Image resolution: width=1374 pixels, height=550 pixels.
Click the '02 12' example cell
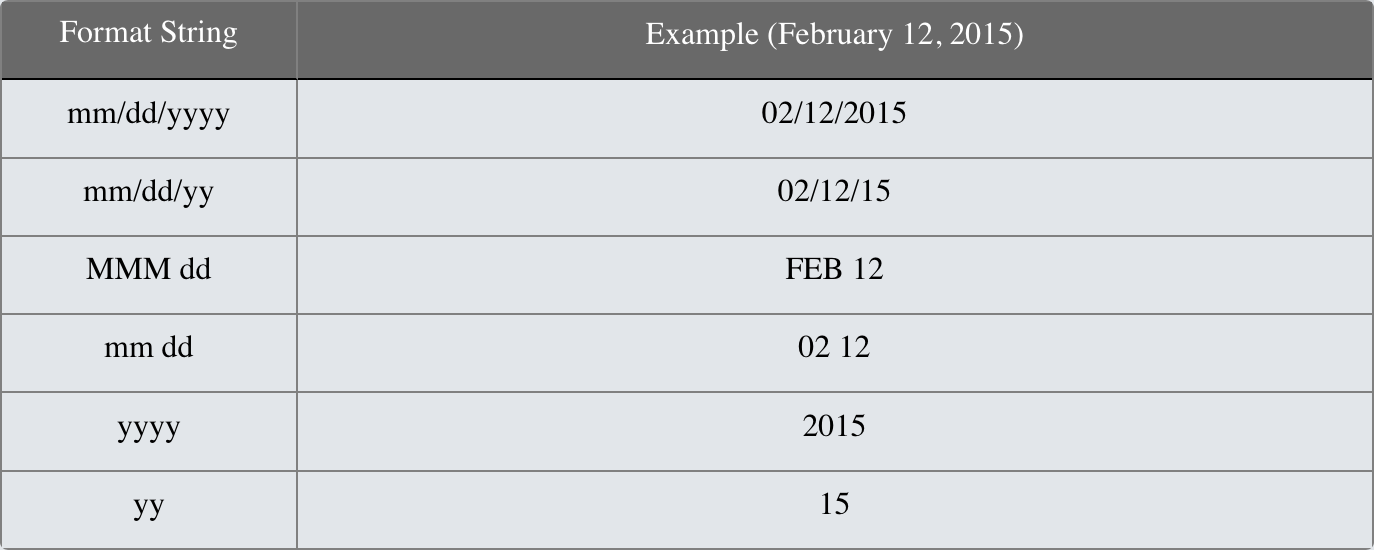(833, 348)
